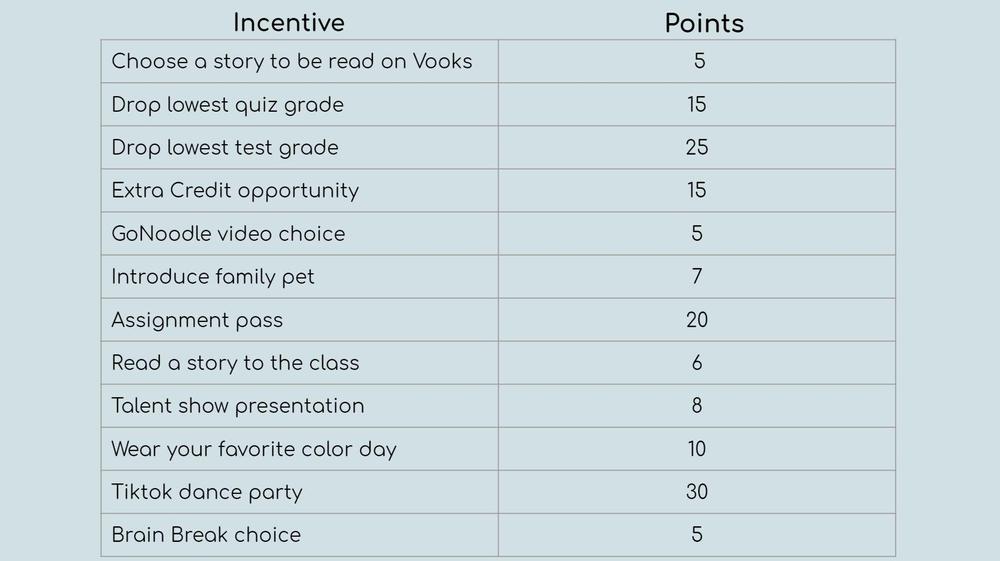The height and width of the screenshot is (561, 1000).
Task: Select the "Drop lowest test grade" row label
Action: pos(225,148)
